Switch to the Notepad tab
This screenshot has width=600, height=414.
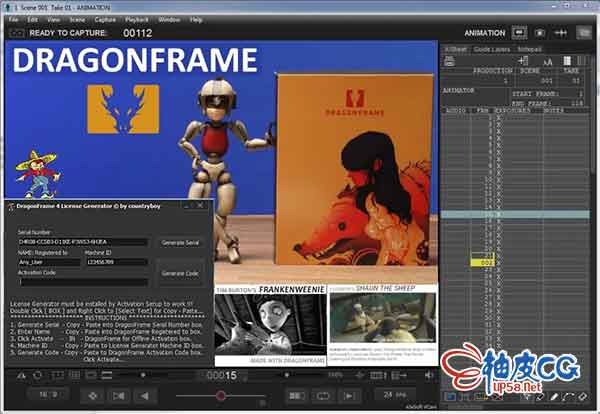(529, 49)
